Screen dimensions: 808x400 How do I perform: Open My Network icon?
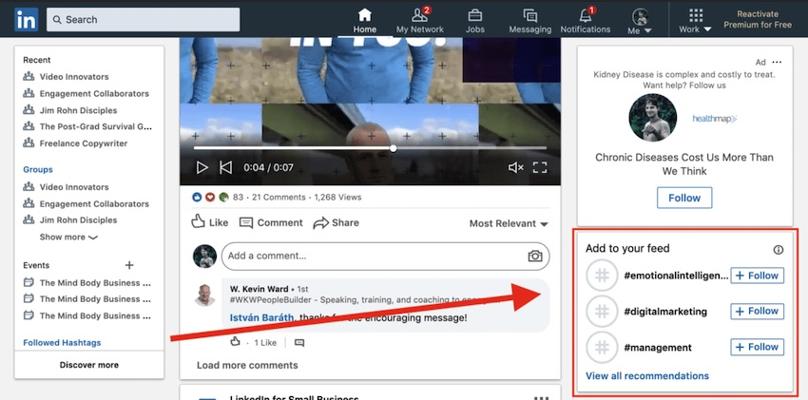click(x=420, y=15)
